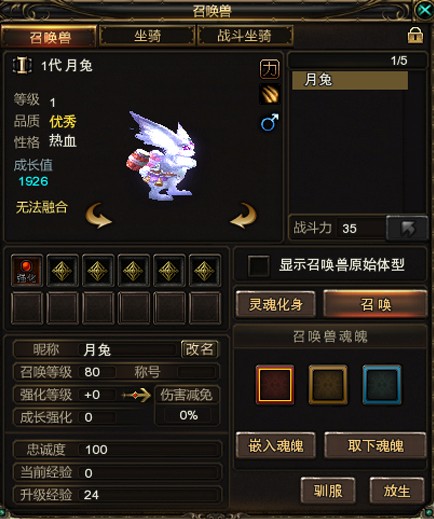Open the 战斗坐骑 tab

coord(245,35)
